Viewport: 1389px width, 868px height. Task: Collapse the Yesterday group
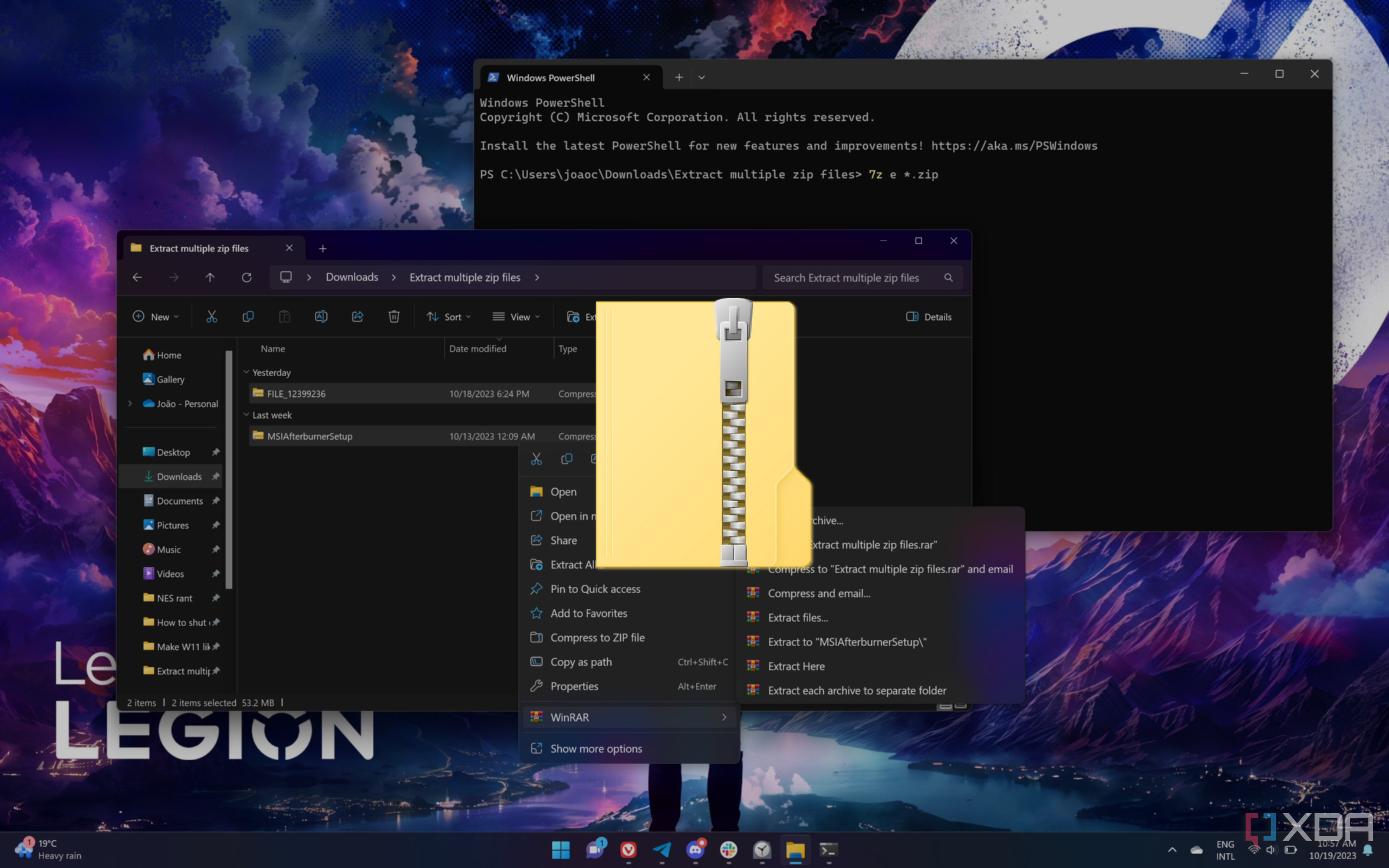coord(247,372)
